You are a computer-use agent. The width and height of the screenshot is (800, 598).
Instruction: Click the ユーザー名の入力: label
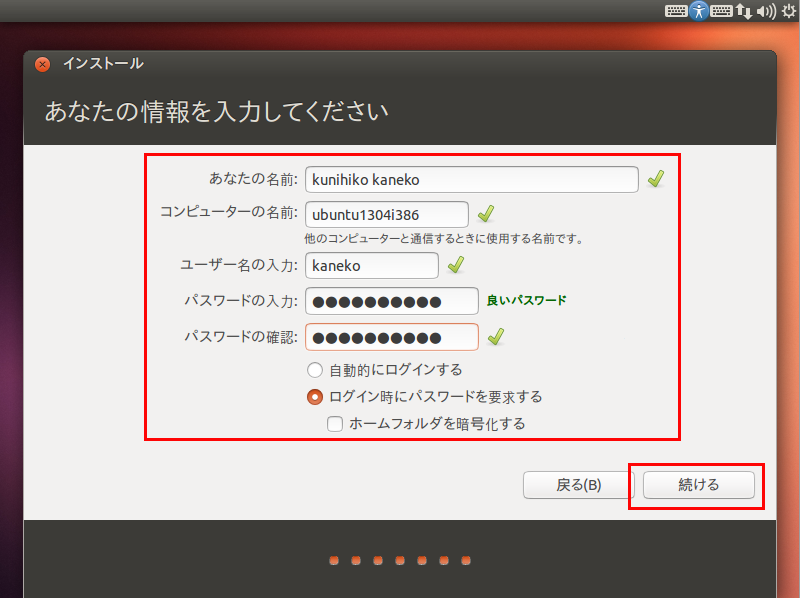tap(239, 265)
